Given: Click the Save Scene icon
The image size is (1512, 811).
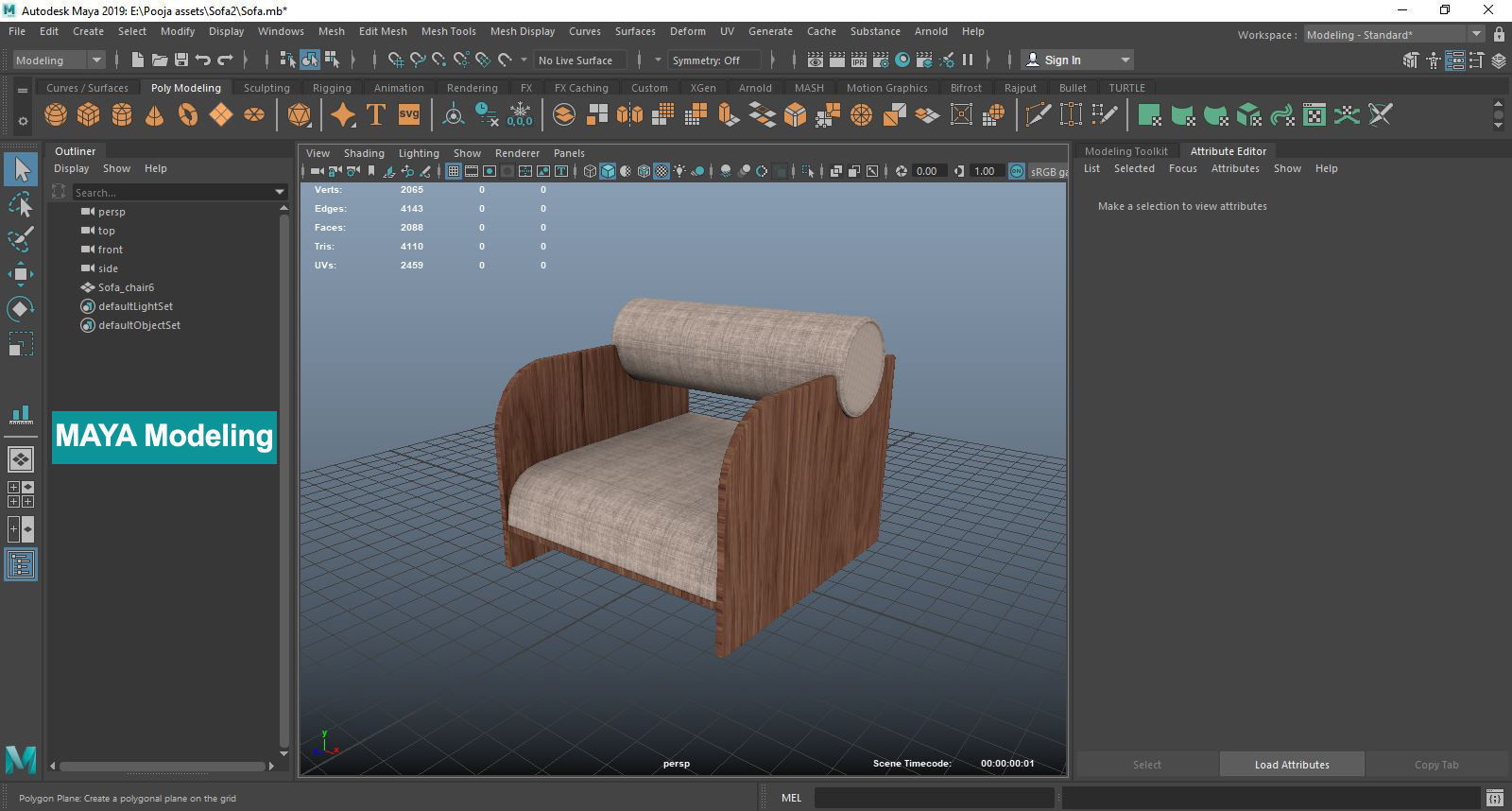Looking at the screenshot, I should (x=181, y=60).
